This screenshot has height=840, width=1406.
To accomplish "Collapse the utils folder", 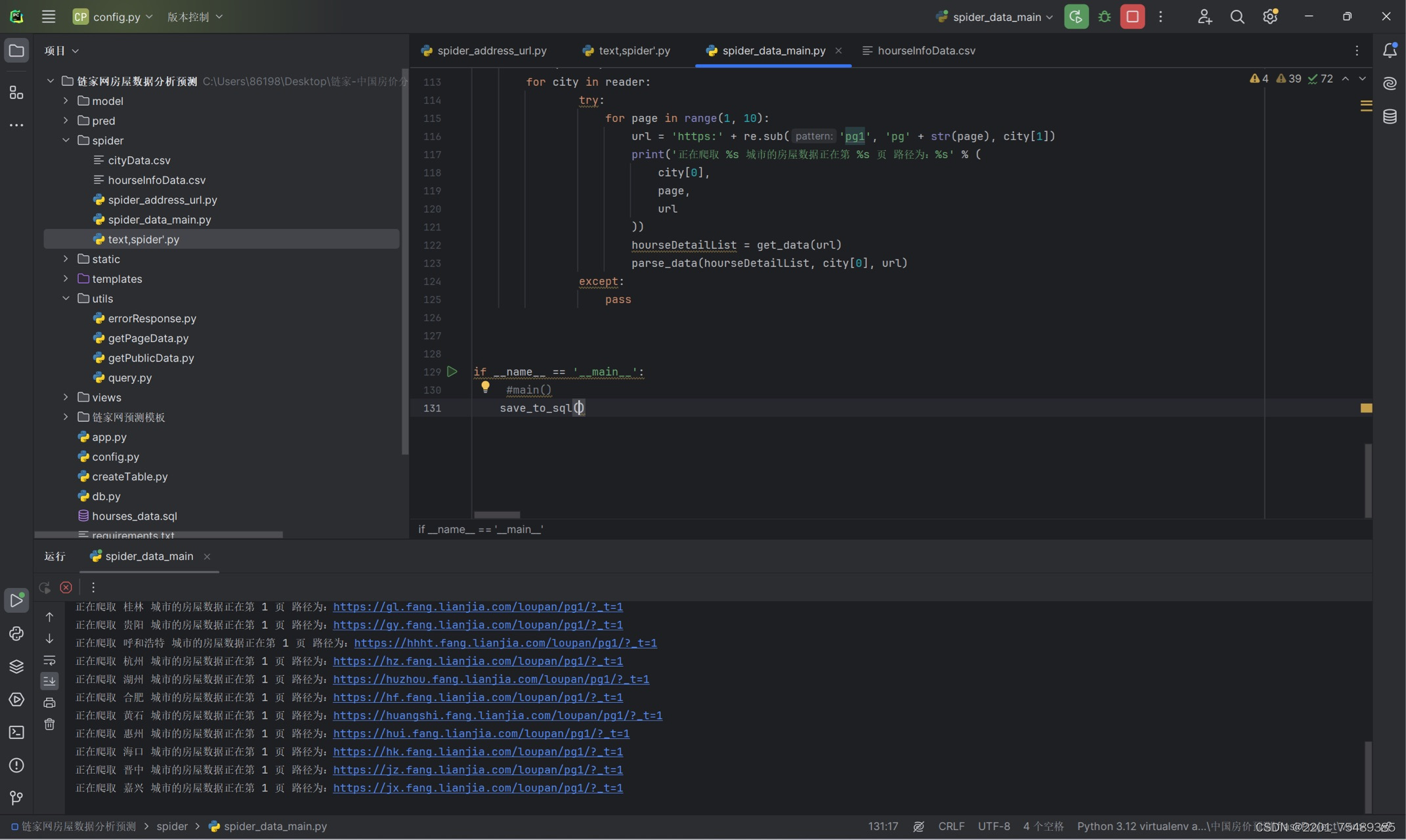I will [66, 299].
